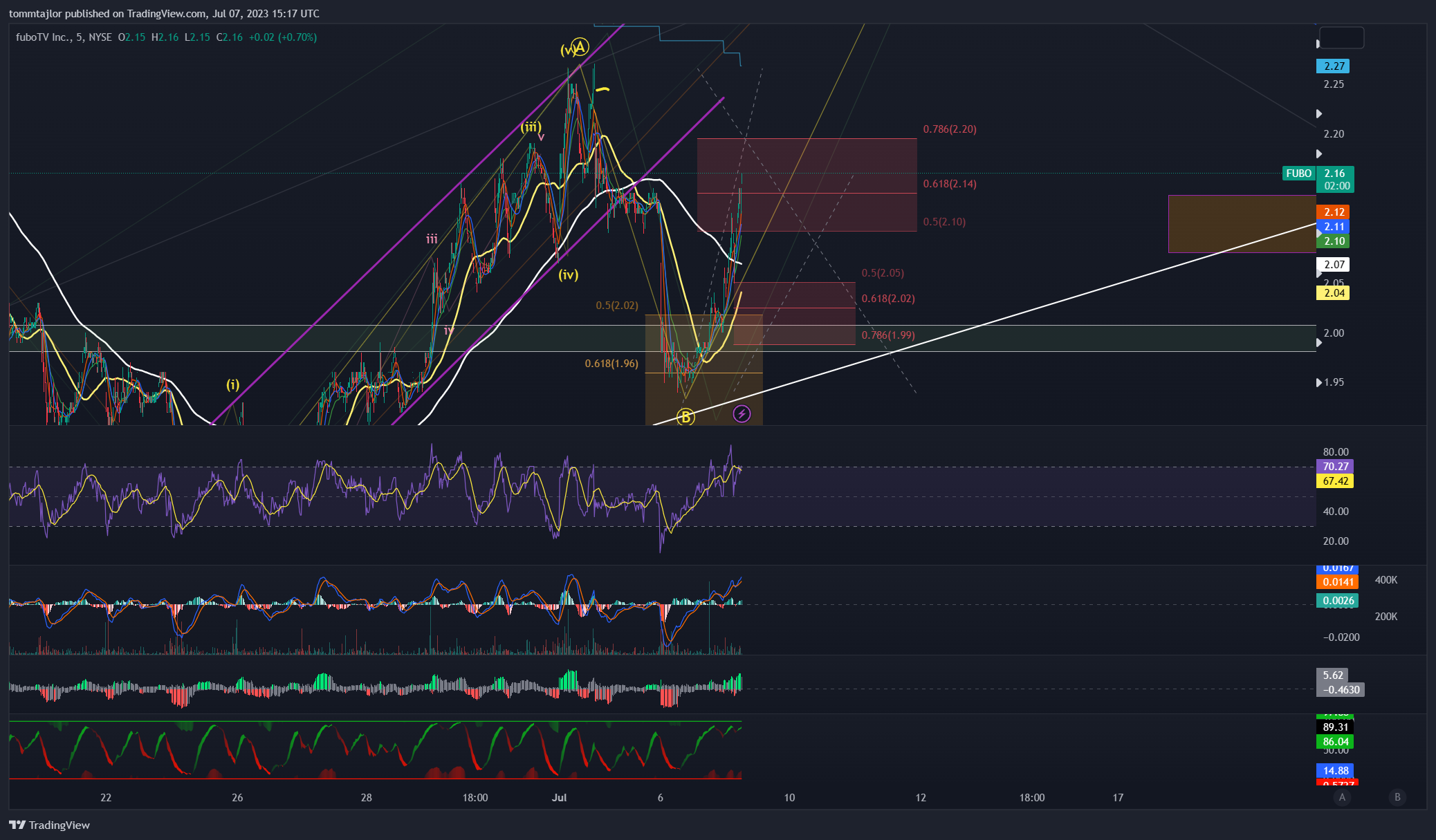The image size is (1436, 840).
Task: Select the black 89.31 oscillator label
Action: point(1335,727)
